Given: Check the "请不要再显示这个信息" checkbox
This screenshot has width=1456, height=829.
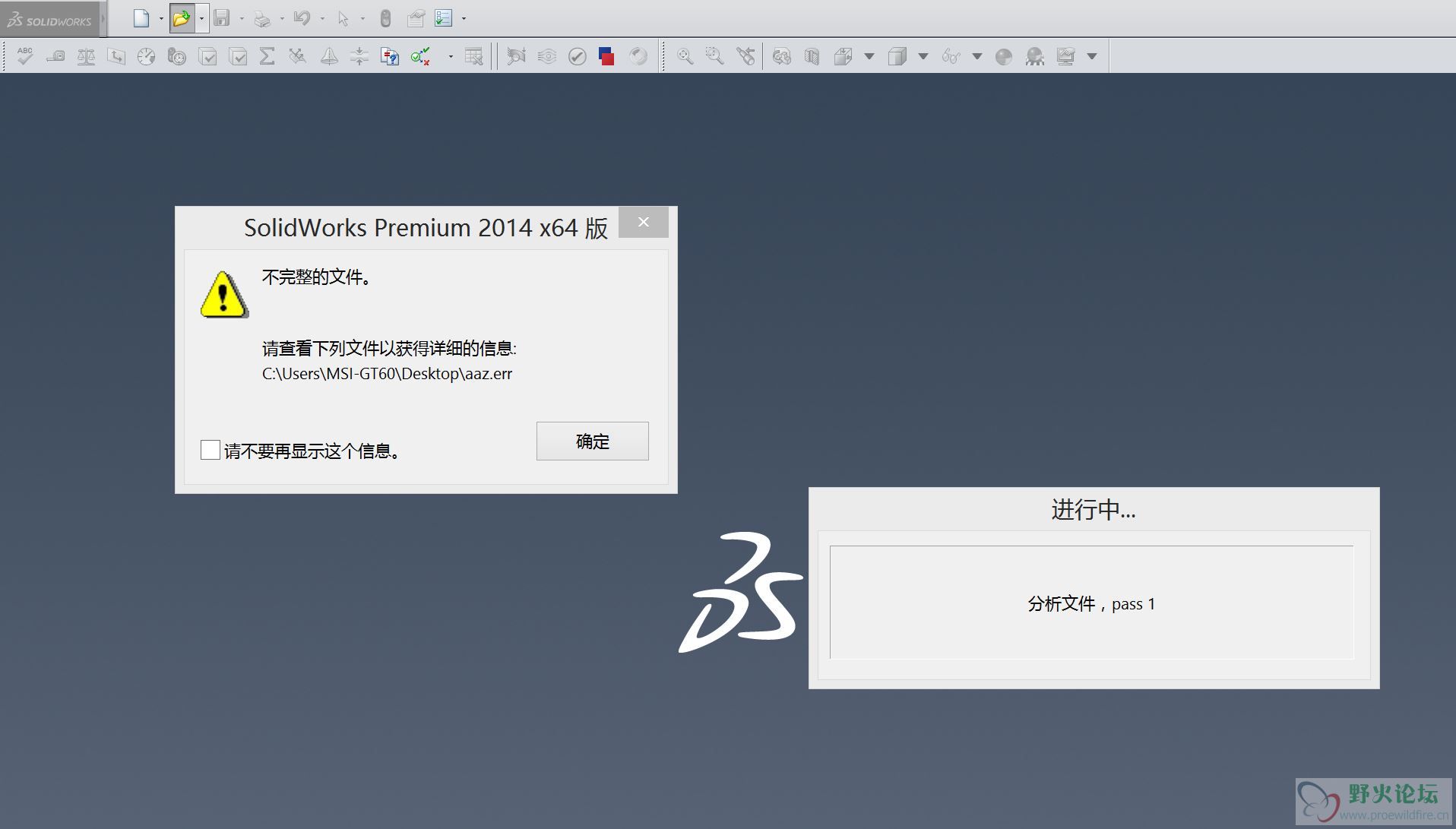Looking at the screenshot, I should [x=210, y=450].
